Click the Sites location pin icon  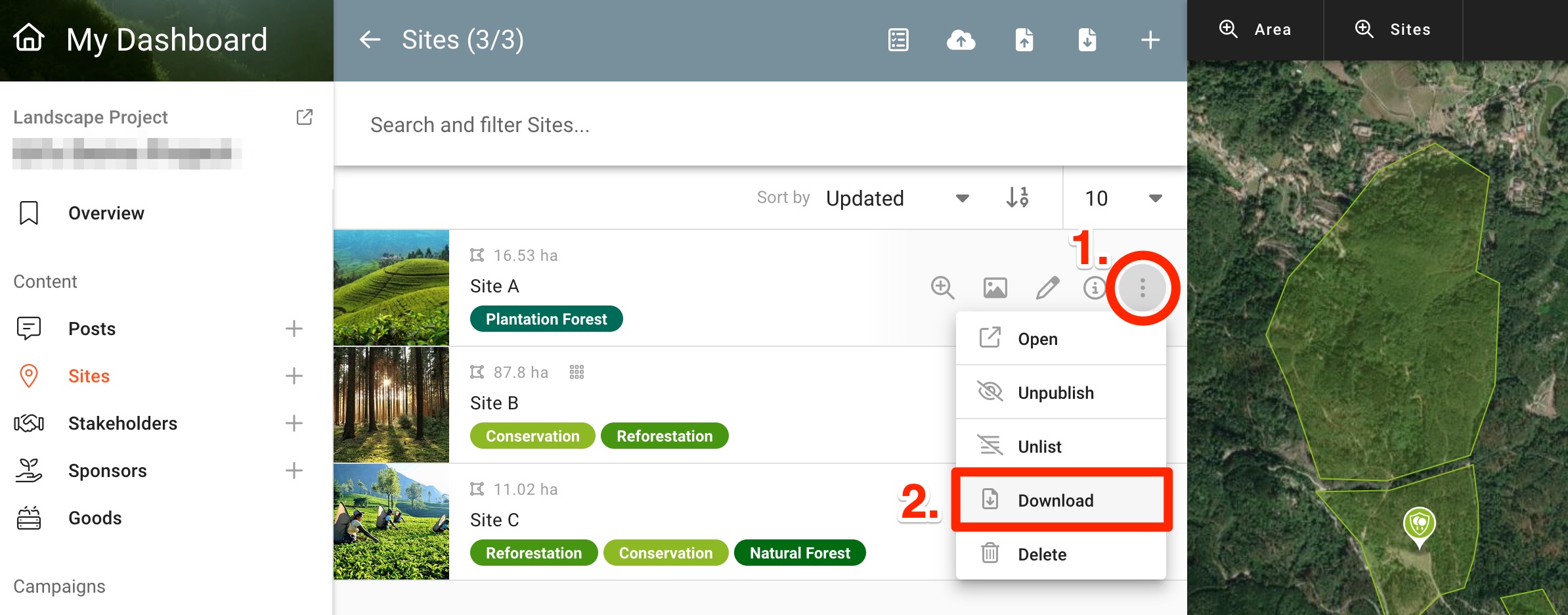pyautogui.click(x=29, y=376)
